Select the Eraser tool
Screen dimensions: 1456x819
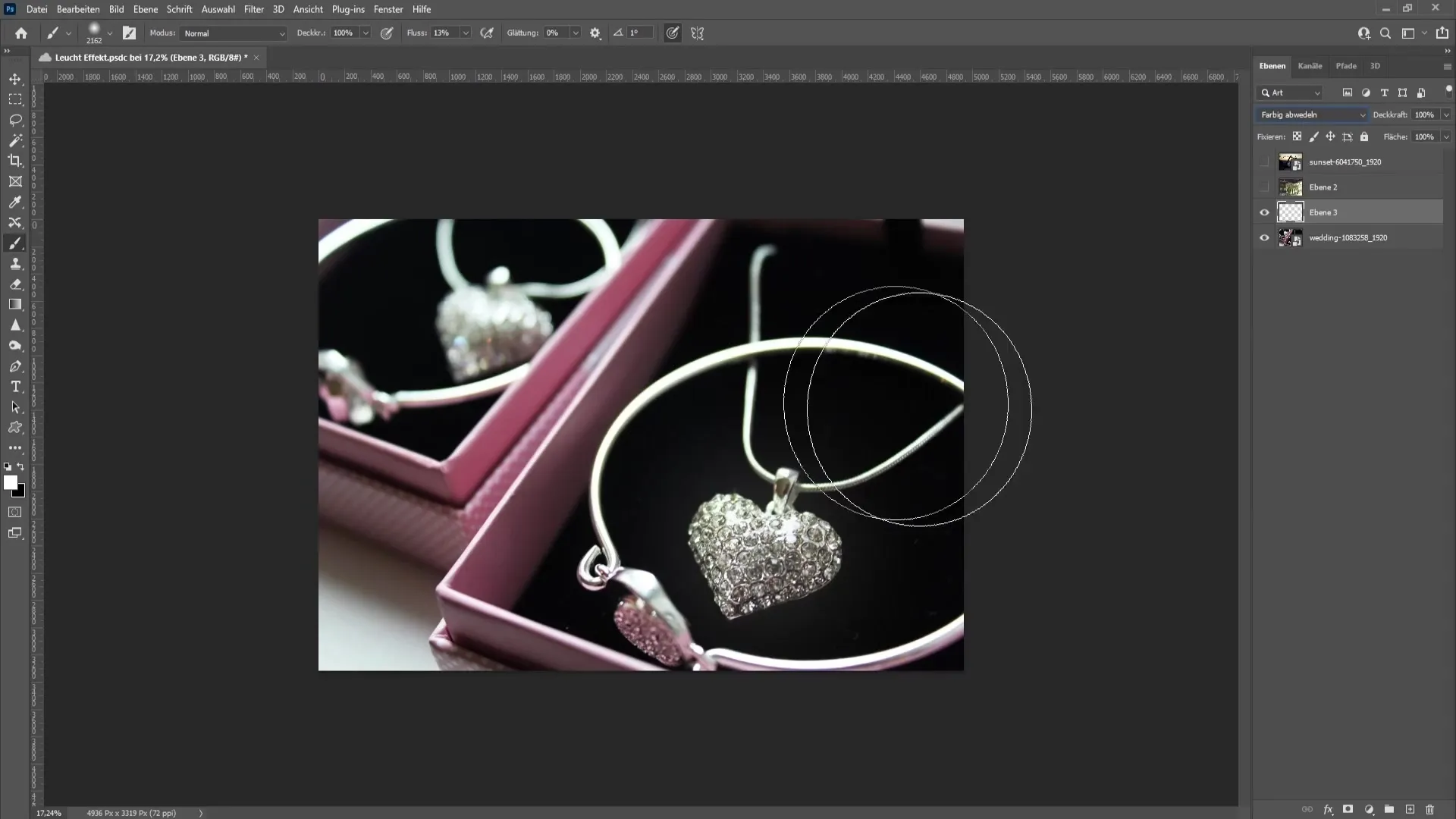tap(15, 284)
